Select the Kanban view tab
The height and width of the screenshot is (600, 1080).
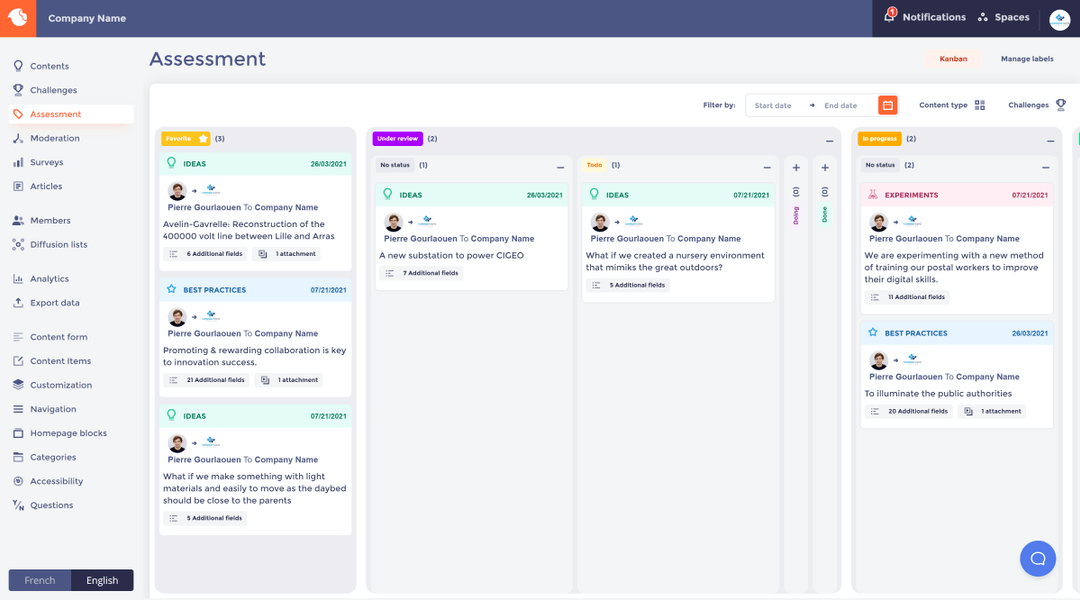952,59
